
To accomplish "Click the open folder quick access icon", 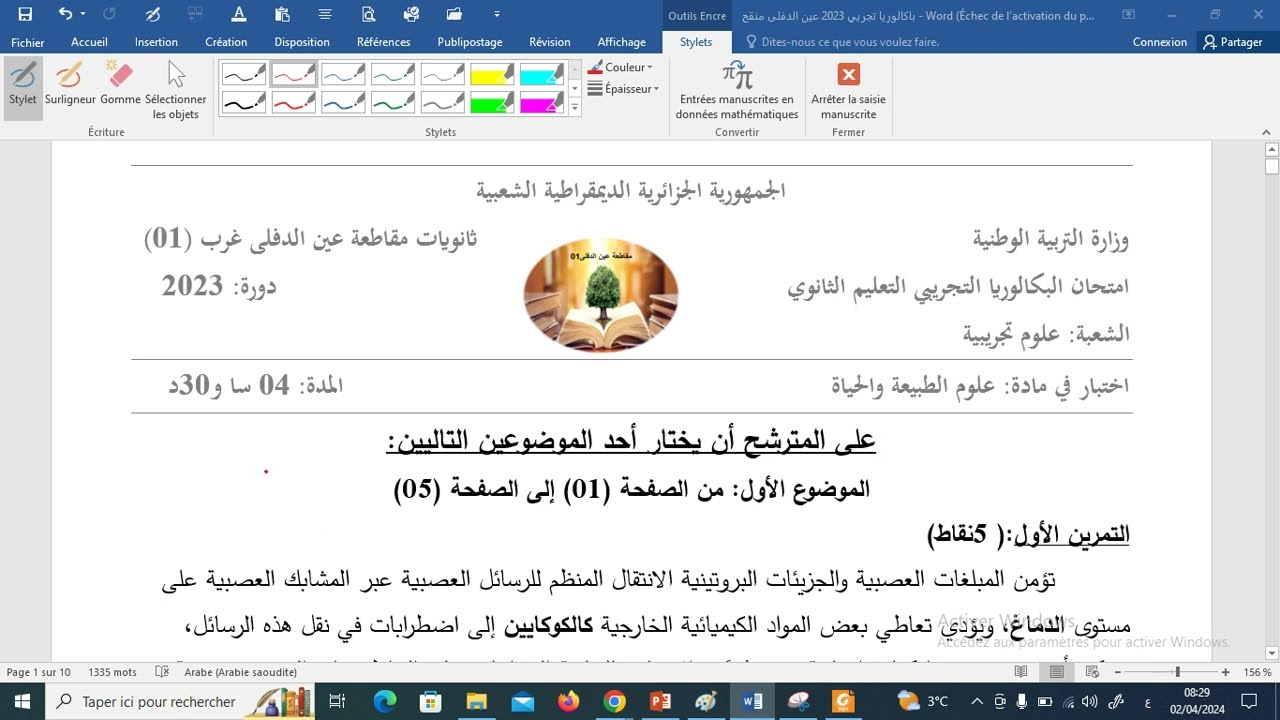I will 454,14.
